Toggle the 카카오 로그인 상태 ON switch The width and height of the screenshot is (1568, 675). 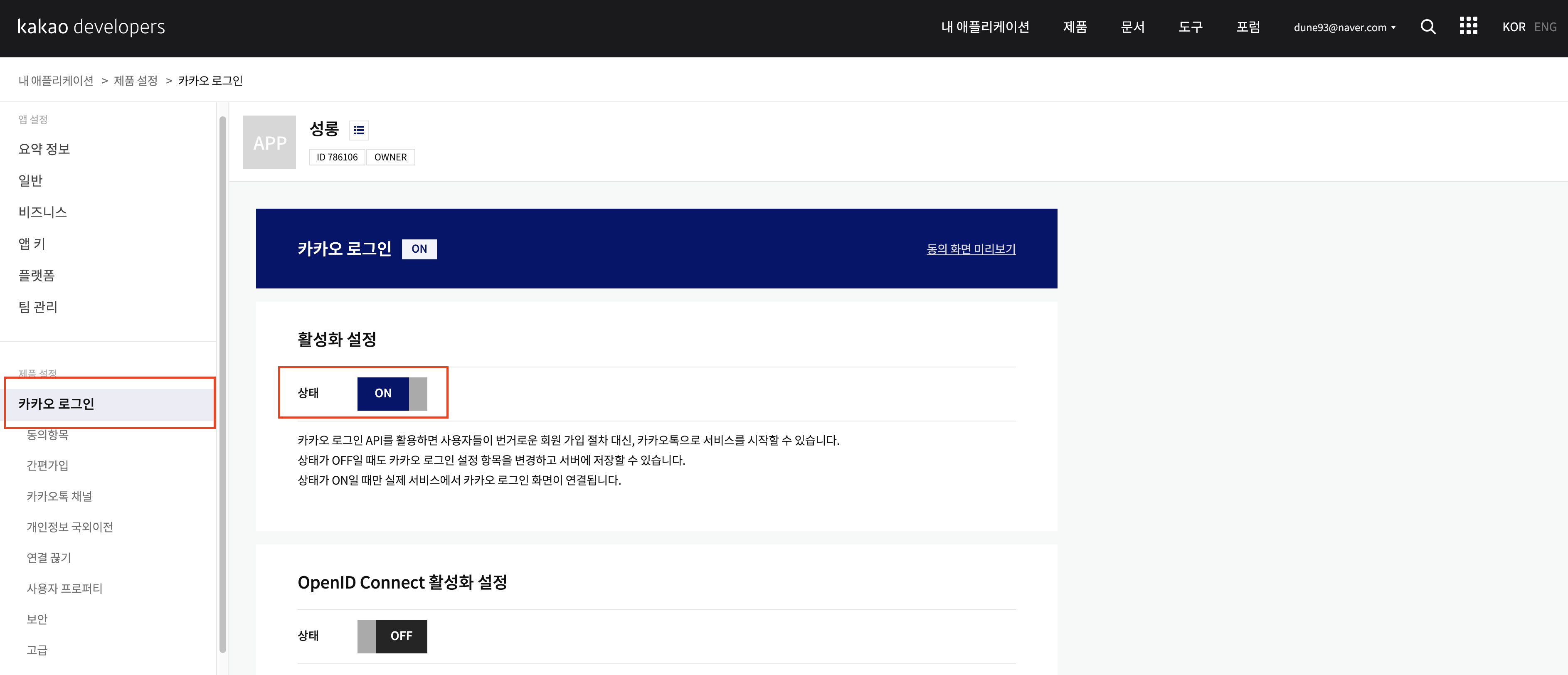point(392,393)
